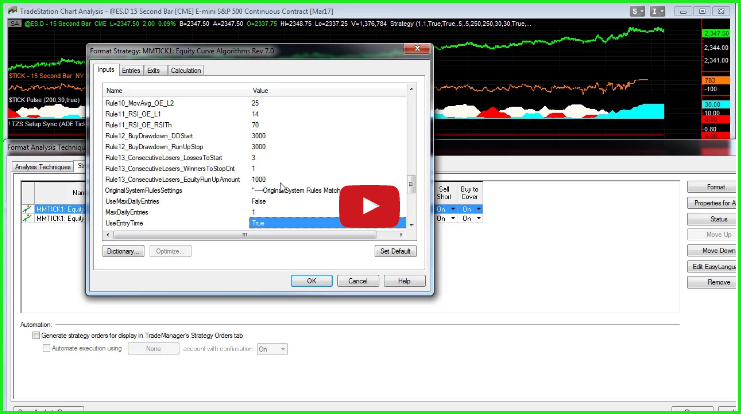The height and width of the screenshot is (414, 741).
Task: Click the second strategy row status icon
Action: click(x=27, y=218)
